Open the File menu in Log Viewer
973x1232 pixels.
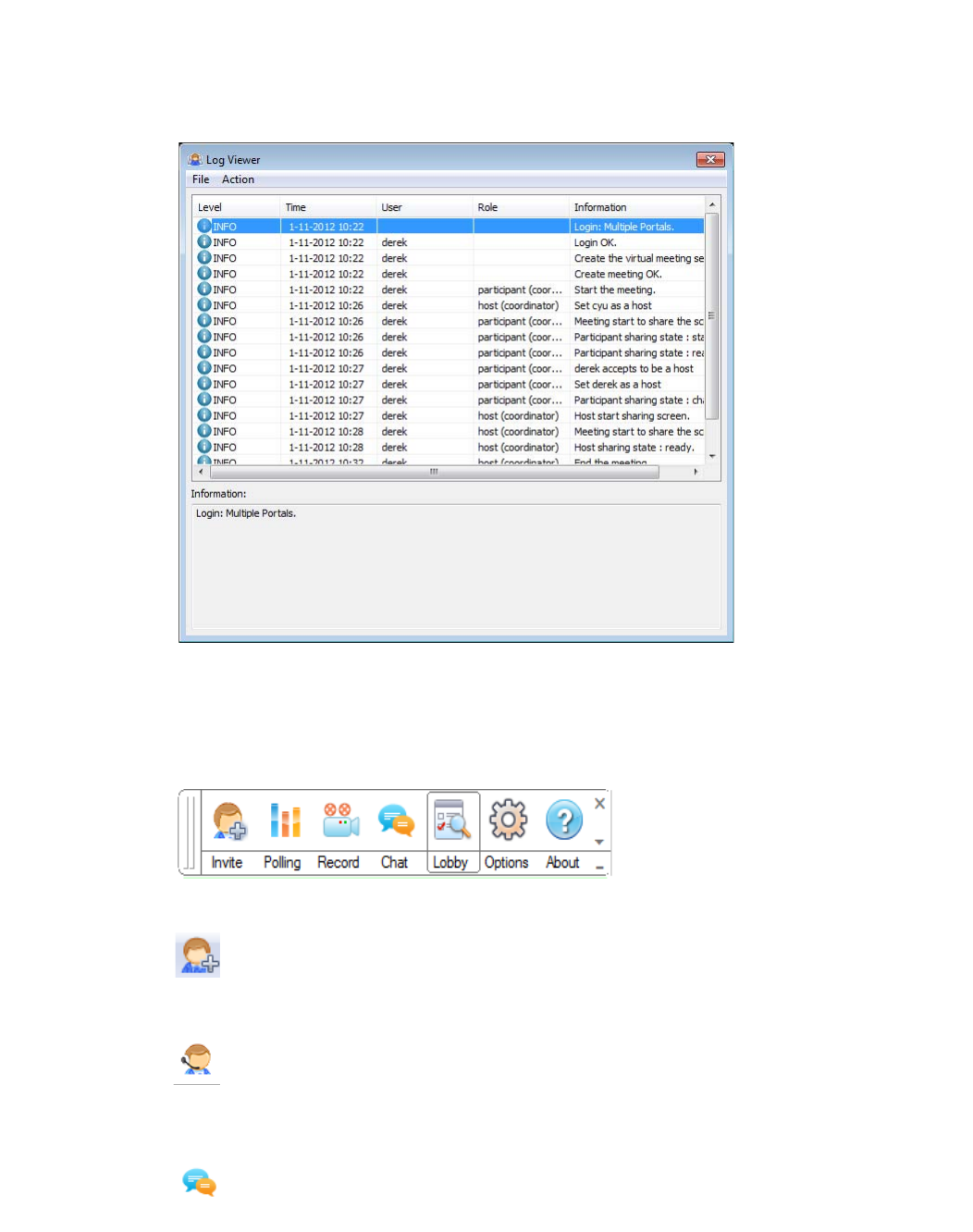(201, 179)
